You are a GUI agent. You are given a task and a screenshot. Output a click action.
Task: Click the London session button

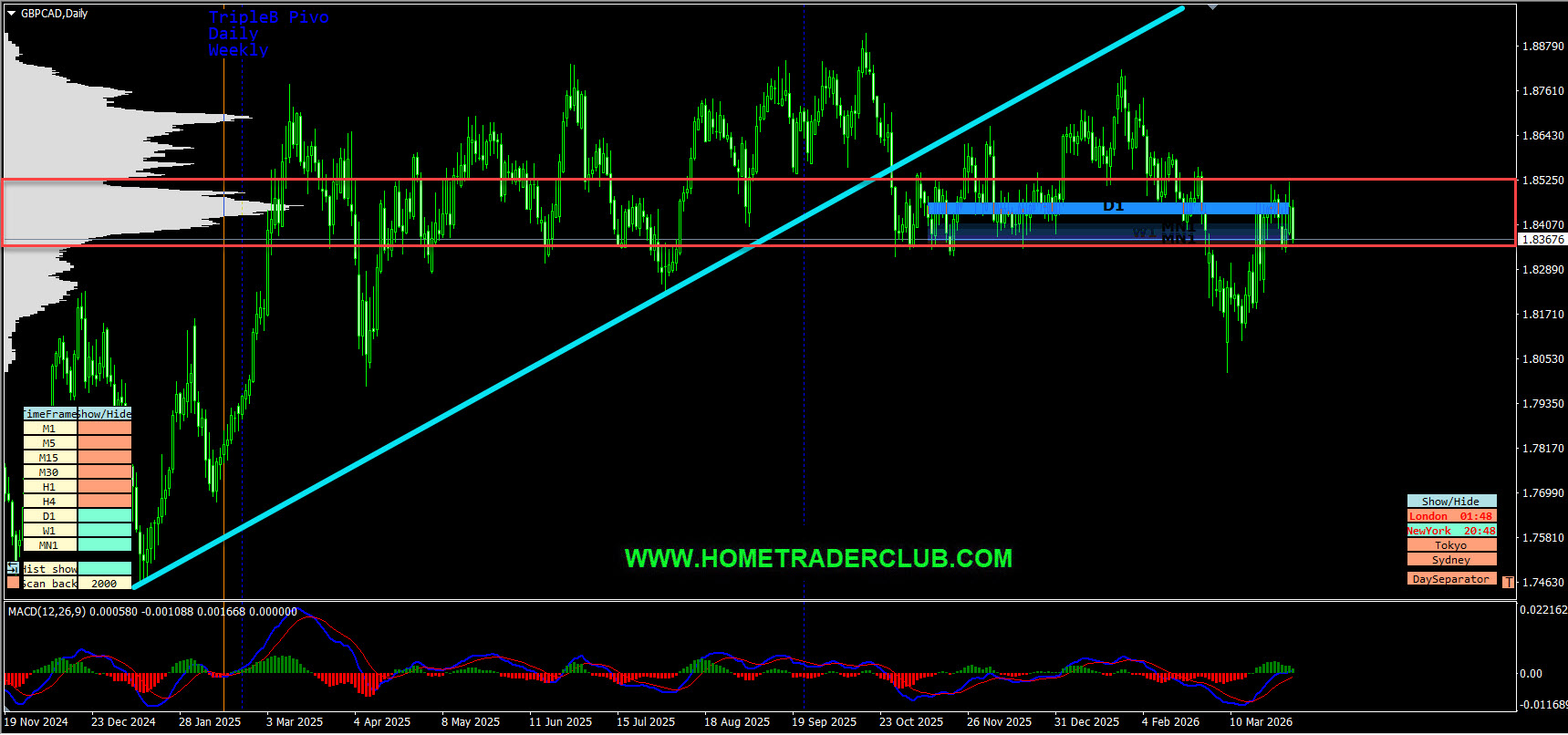1450,516
